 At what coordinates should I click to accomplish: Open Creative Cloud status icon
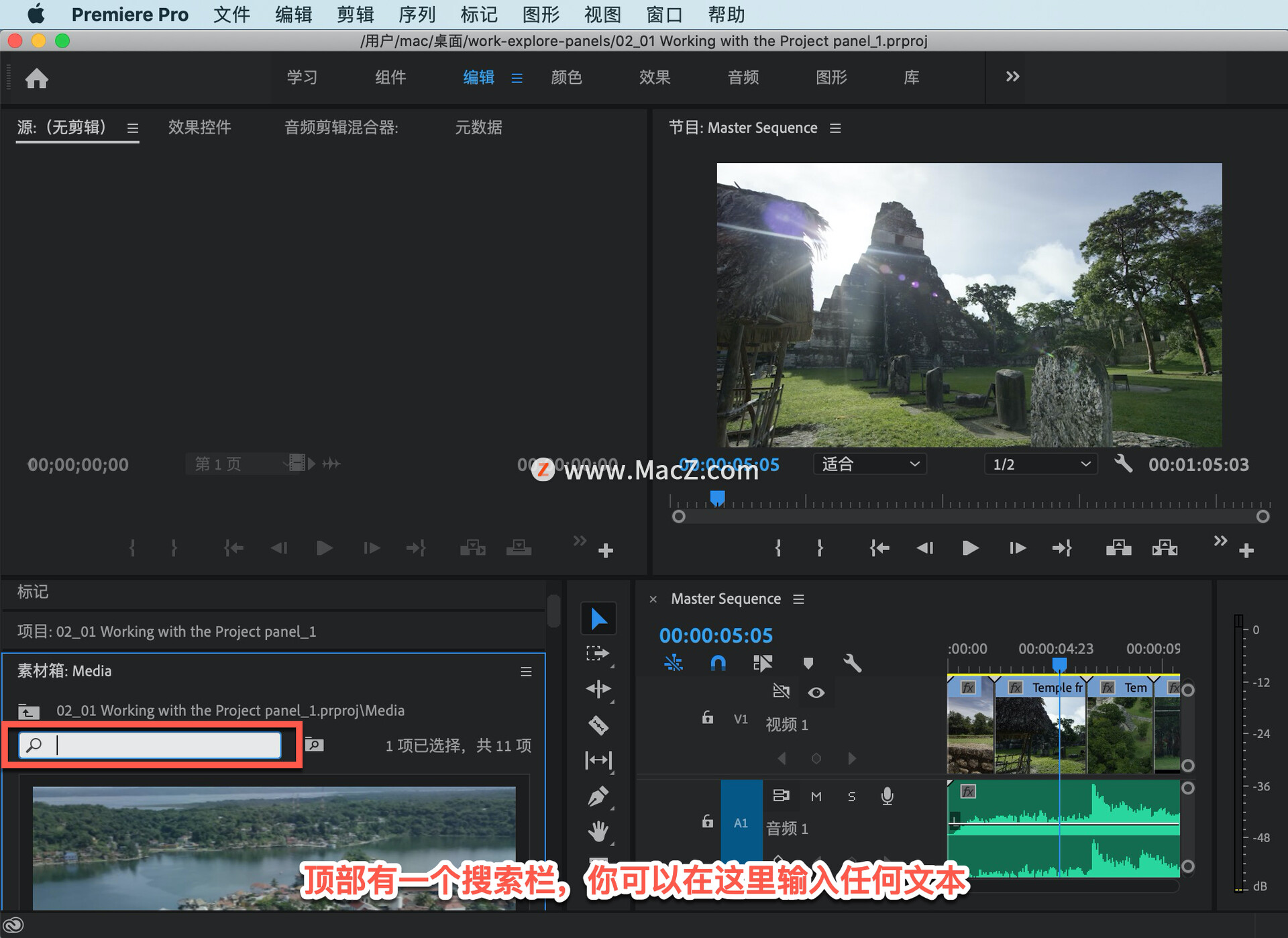13,925
